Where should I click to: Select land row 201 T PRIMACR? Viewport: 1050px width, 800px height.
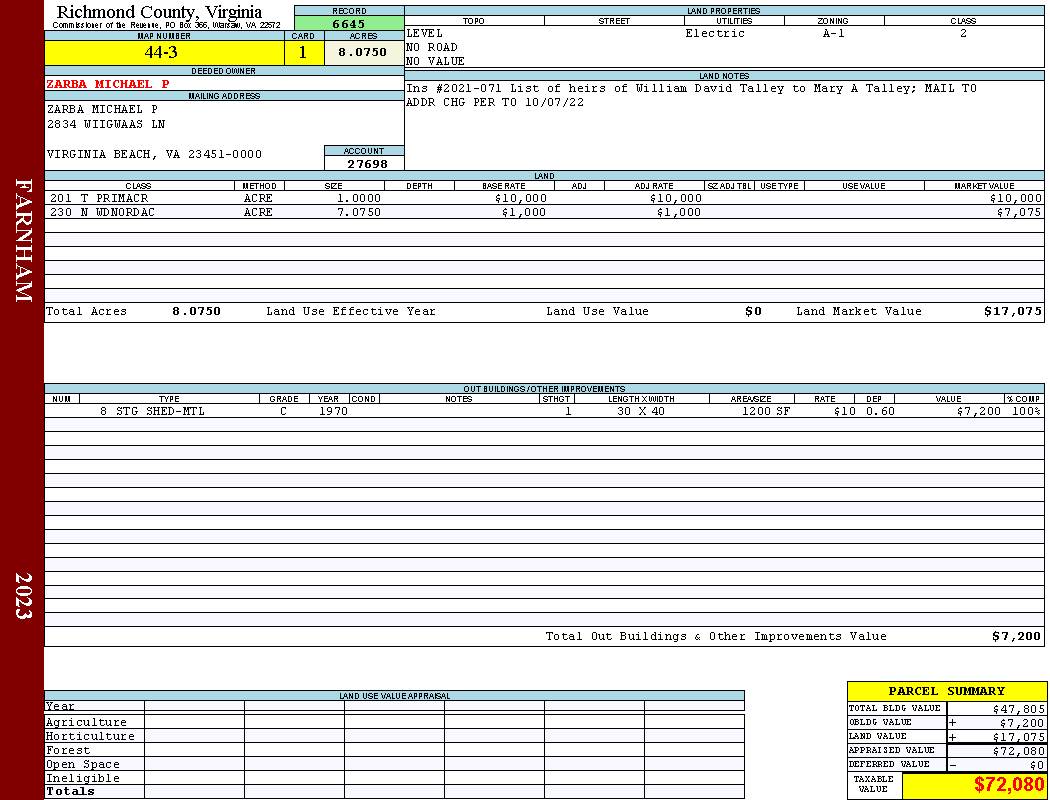(x=544, y=198)
